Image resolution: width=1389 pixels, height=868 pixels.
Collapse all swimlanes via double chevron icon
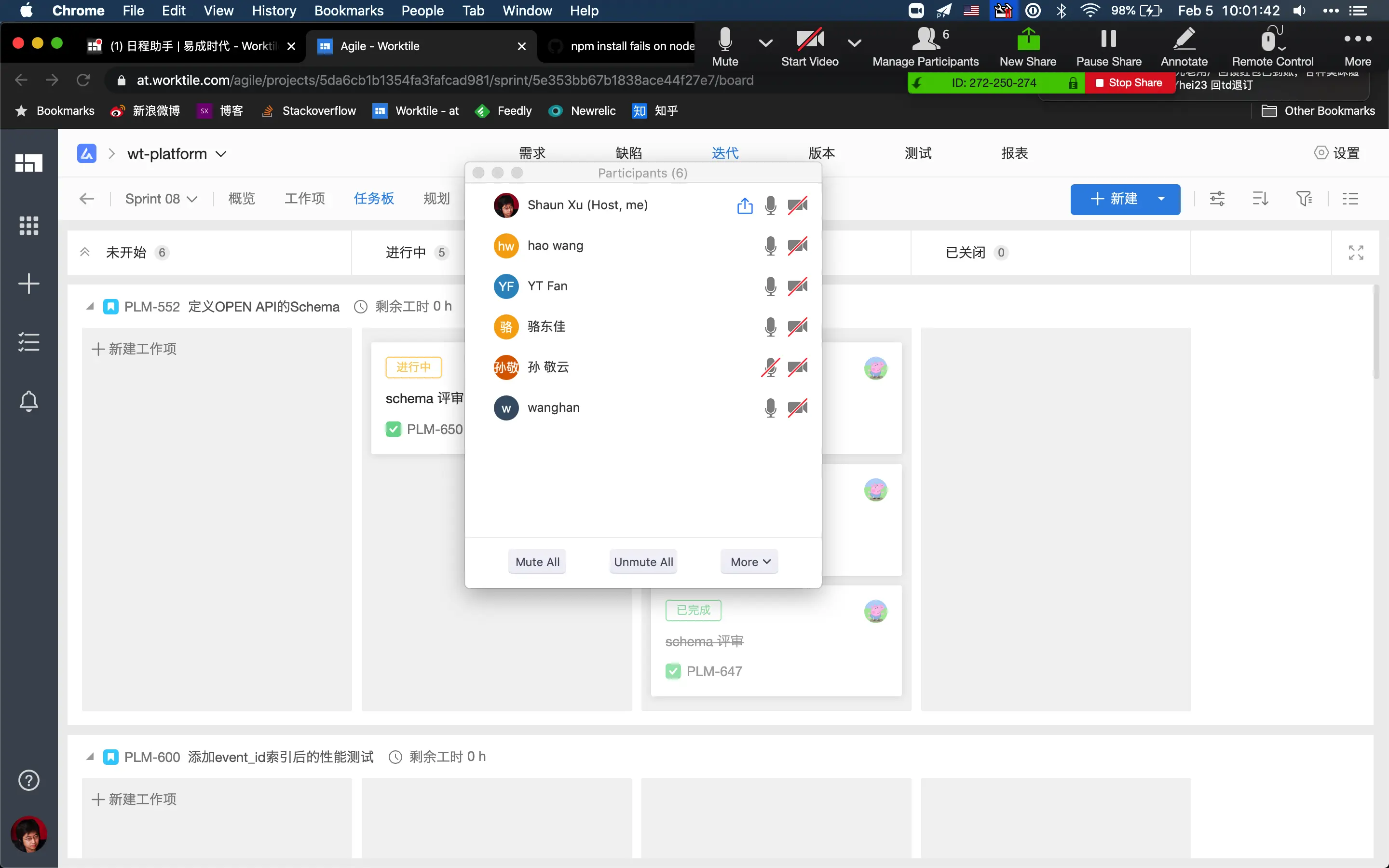[x=85, y=253]
